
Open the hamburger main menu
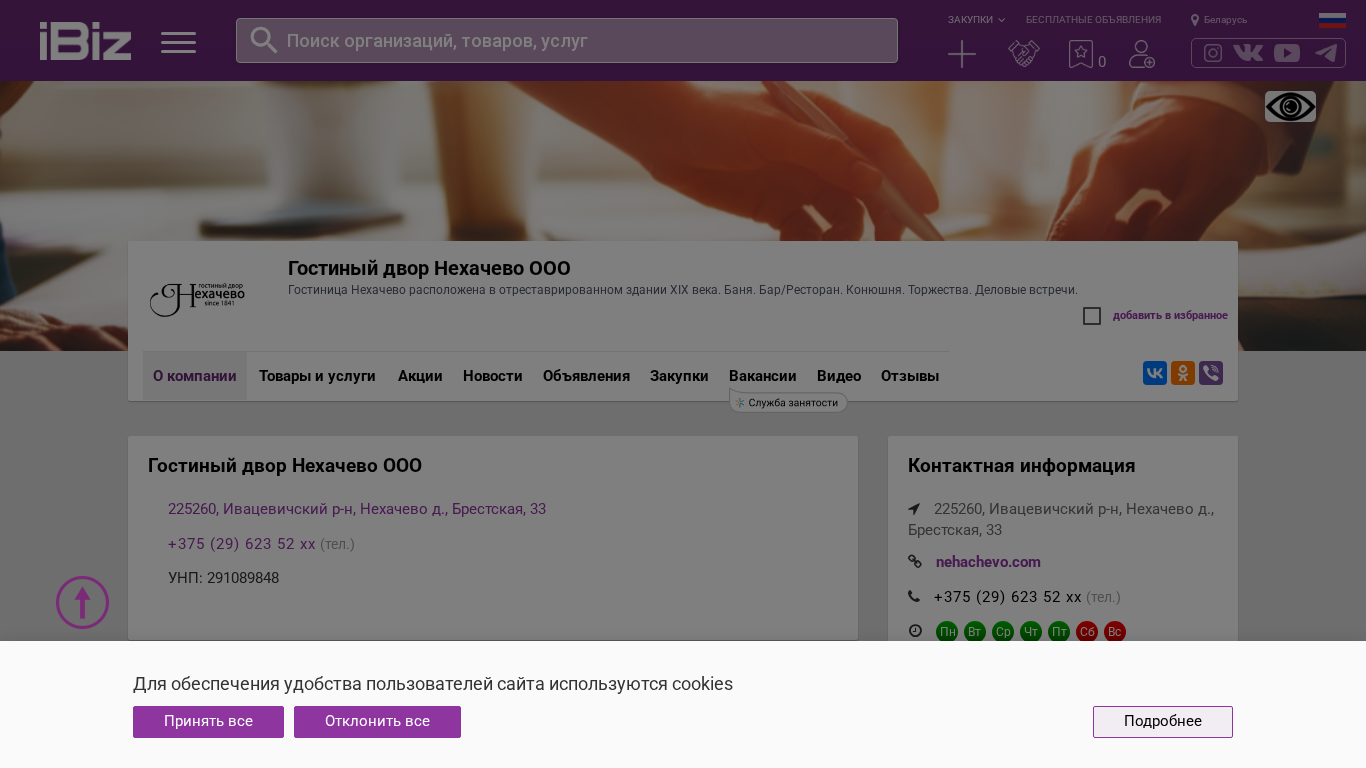pyautogui.click(x=178, y=42)
